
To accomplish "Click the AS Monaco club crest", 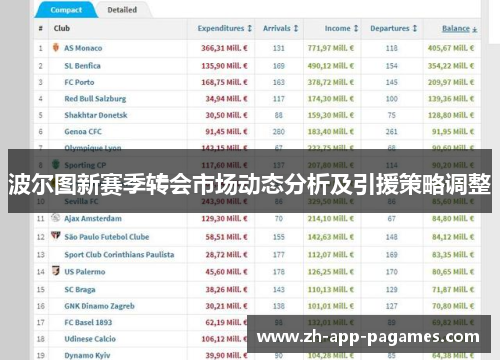I will point(56,47).
